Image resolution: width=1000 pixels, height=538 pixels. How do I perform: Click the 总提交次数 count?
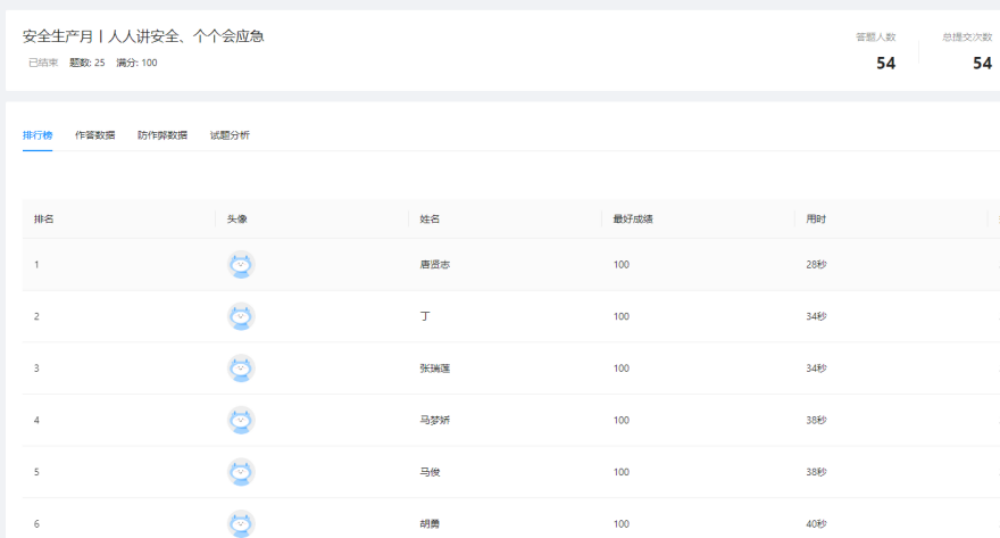[982, 63]
